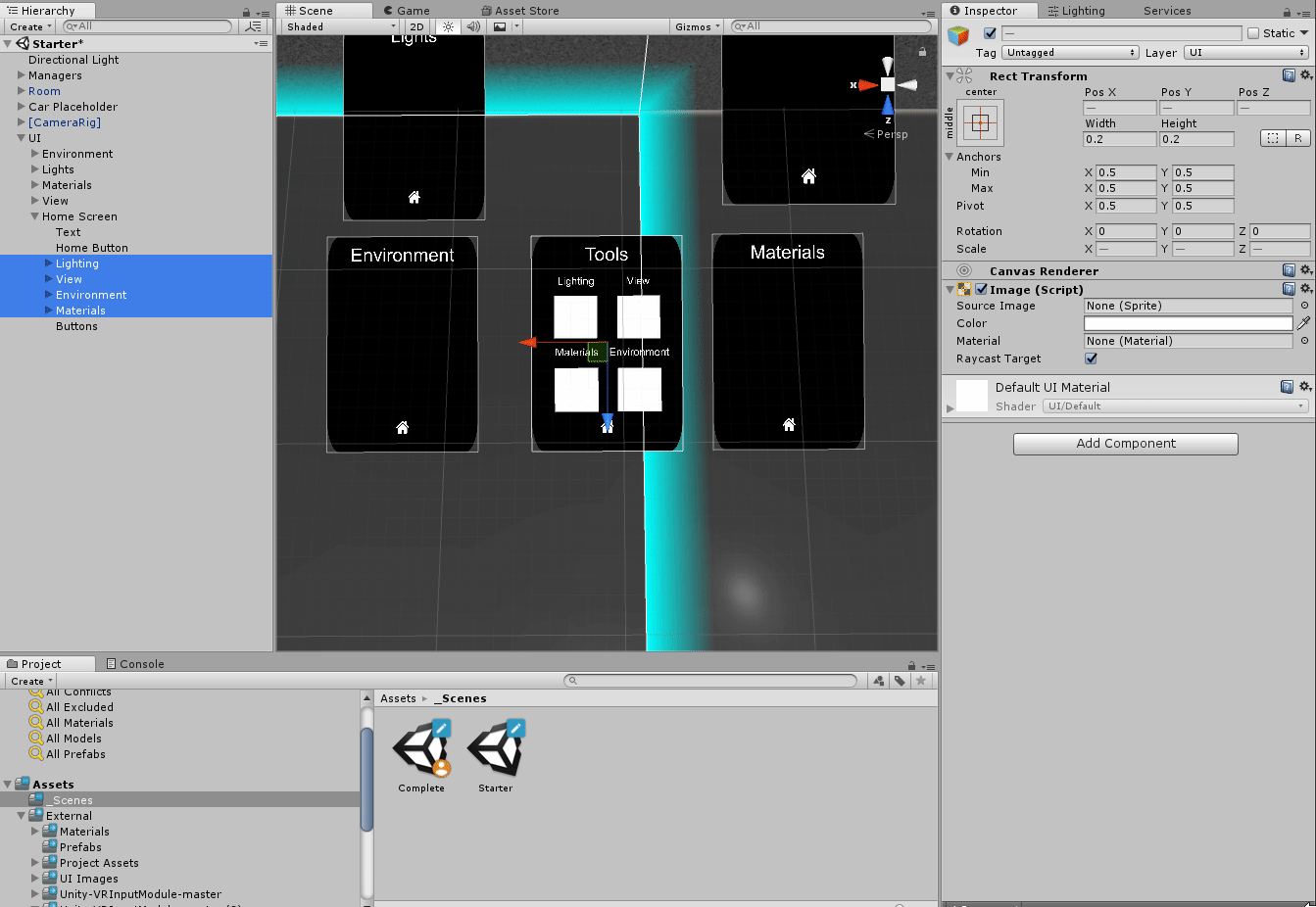The width and height of the screenshot is (1316, 907).
Task: Toggle Rect Transform blueprint mode button
Action: 1272,138
